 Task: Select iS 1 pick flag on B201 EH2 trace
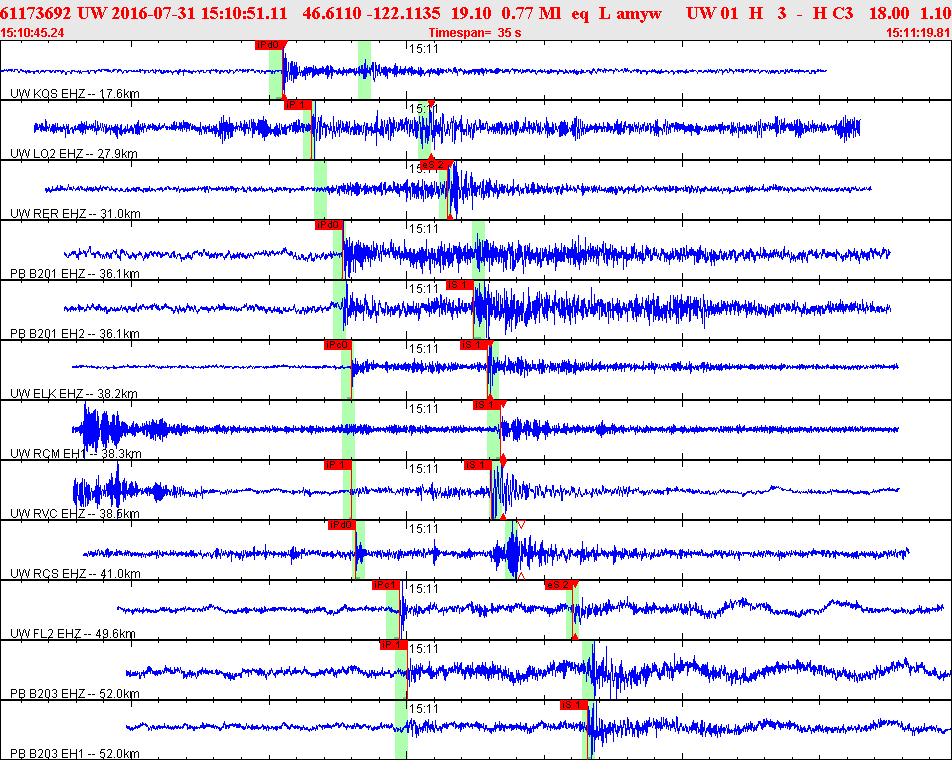coord(460,285)
